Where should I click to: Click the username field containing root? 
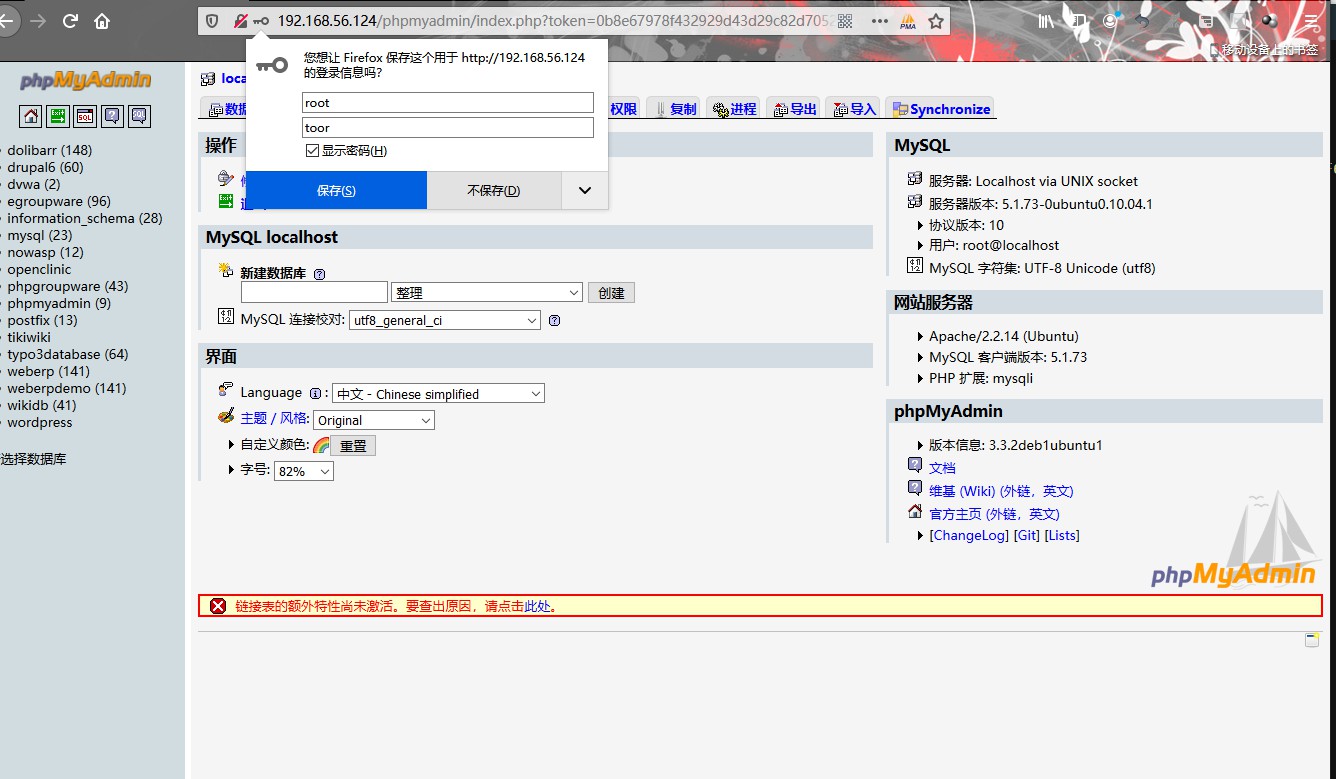point(448,102)
